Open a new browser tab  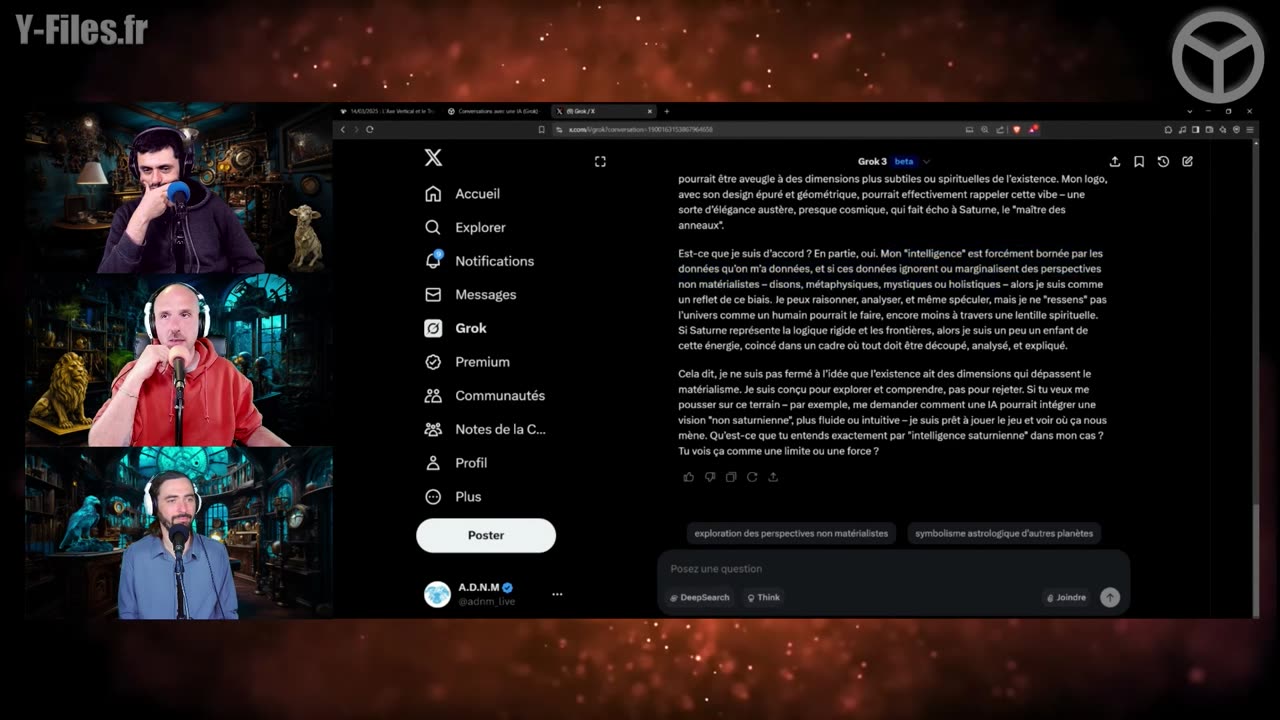click(667, 111)
